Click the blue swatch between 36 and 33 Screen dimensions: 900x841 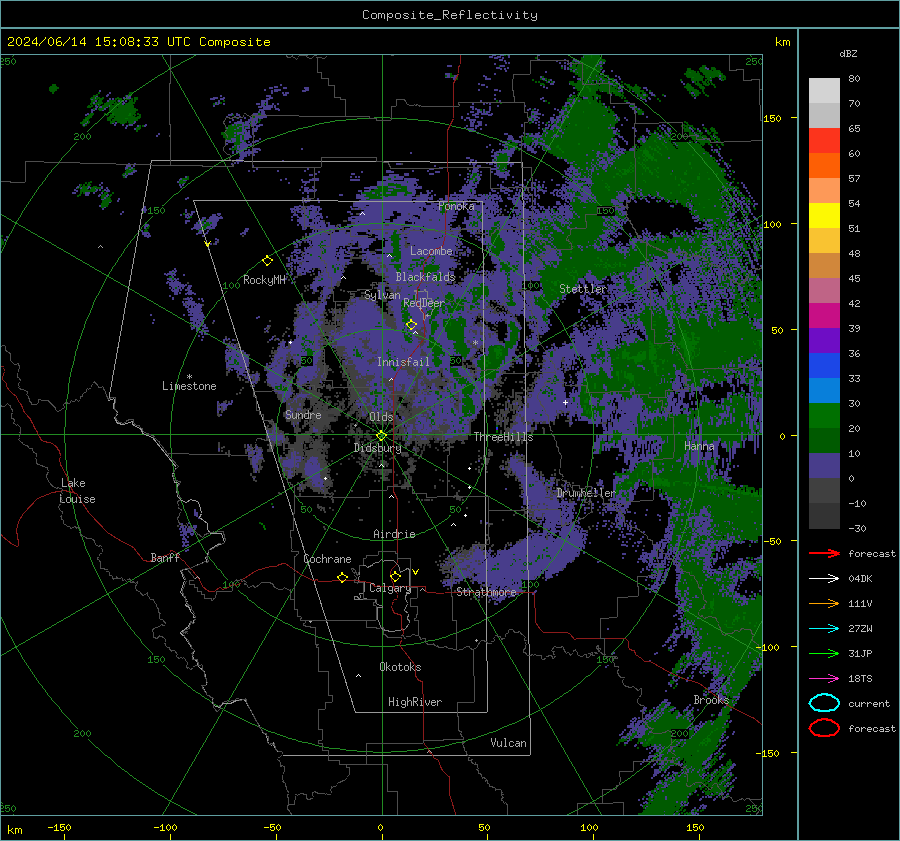coord(824,366)
